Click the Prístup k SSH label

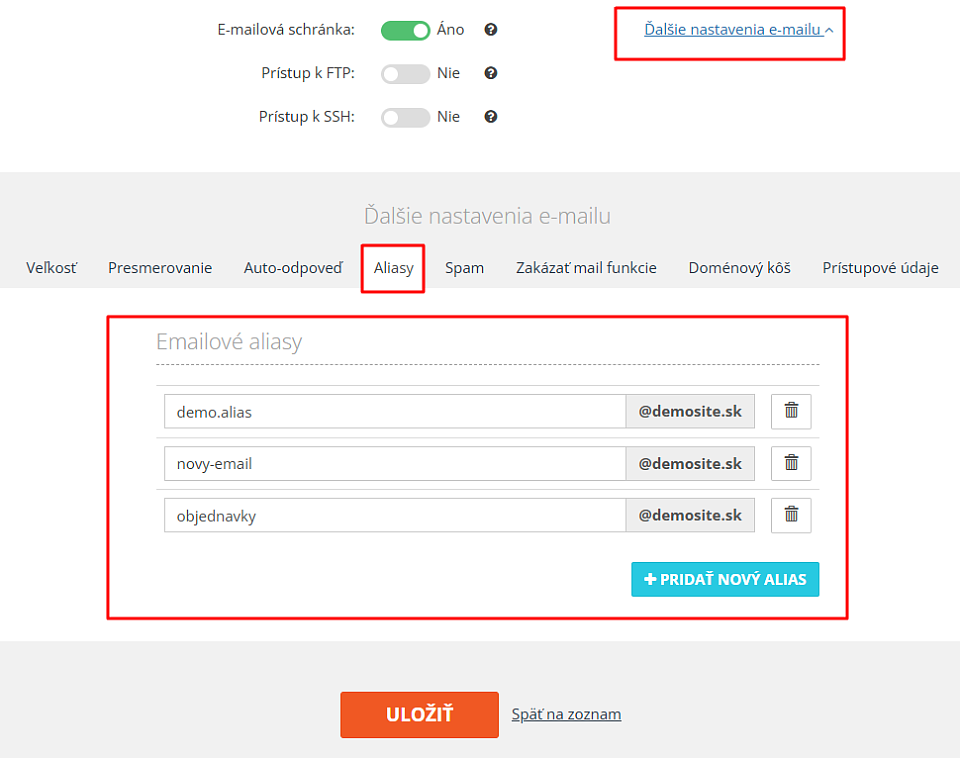(x=307, y=116)
